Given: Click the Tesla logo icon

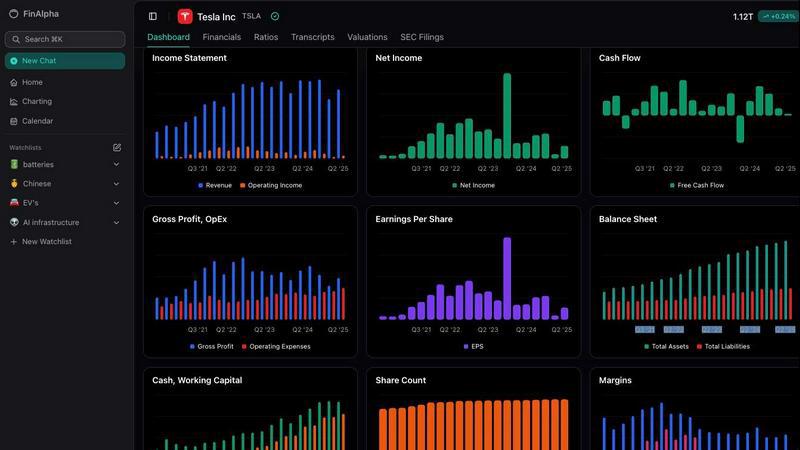Looking at the screenshot, I should click(x=185, y=16).
